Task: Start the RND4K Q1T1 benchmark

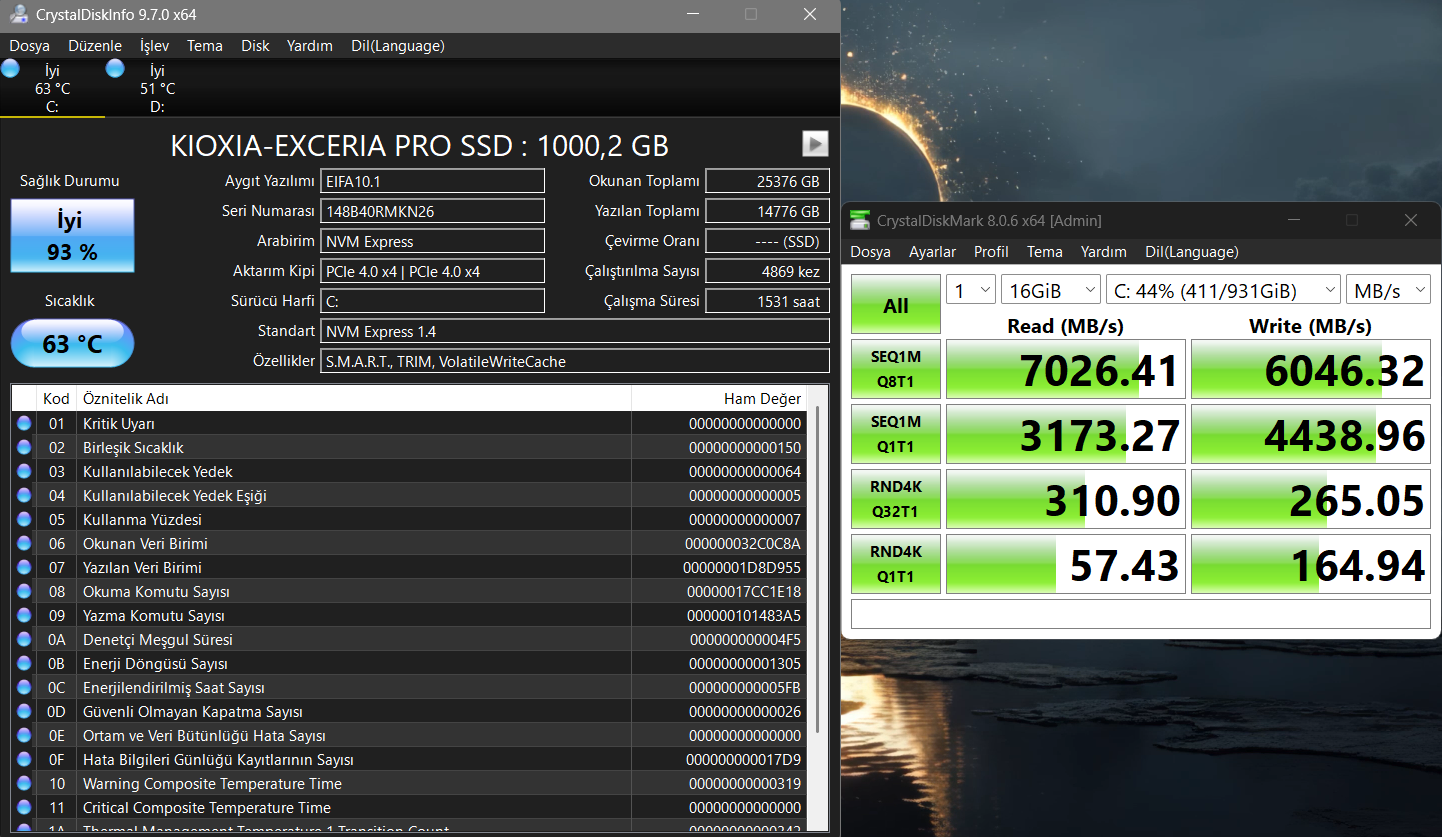Action: click(x=896, y=564)
